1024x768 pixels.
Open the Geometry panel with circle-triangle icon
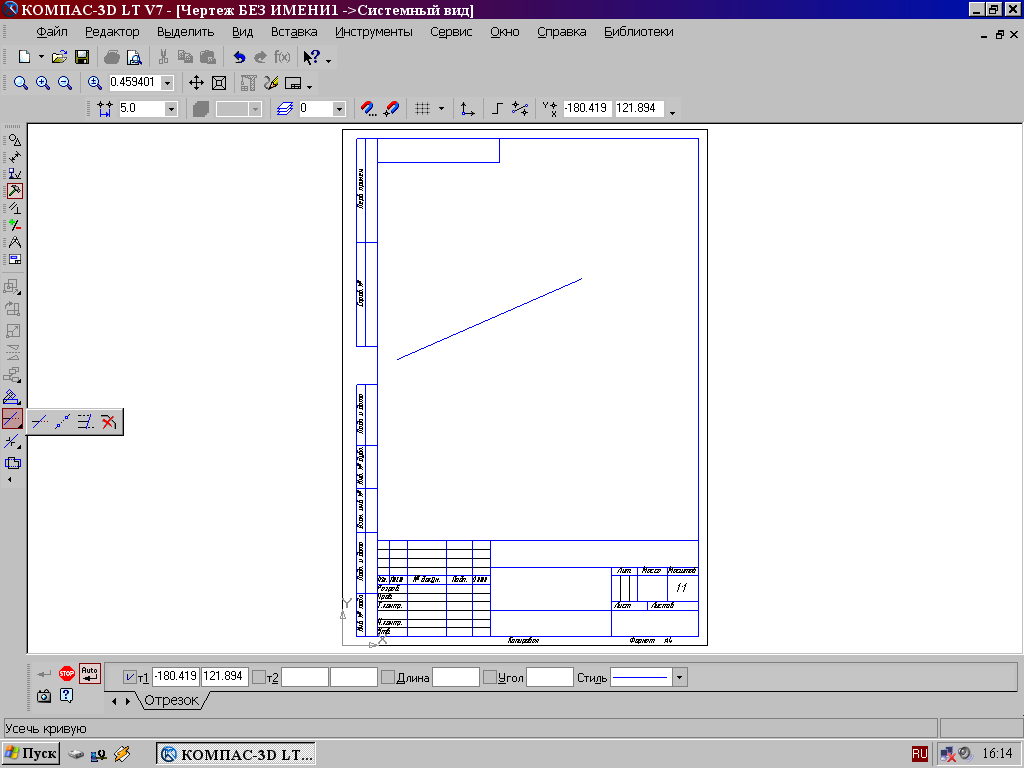(x=14, y=140)
